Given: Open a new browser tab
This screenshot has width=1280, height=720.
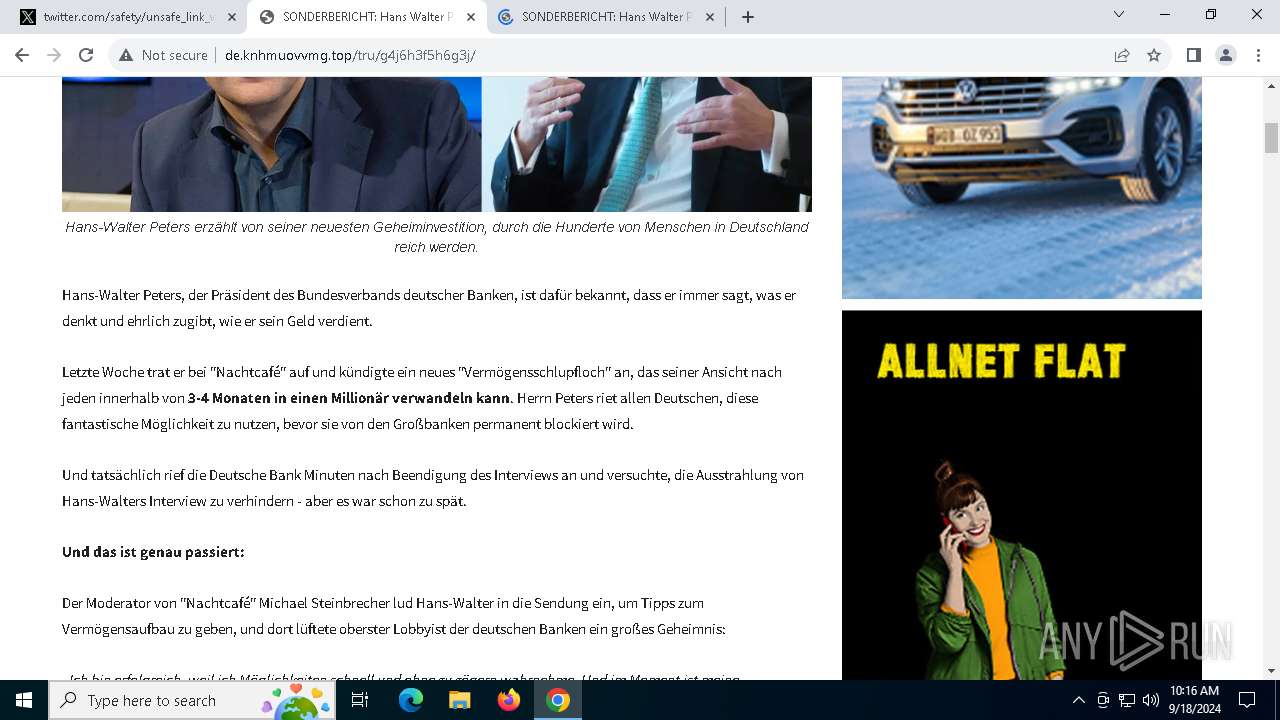Looking at the screenshot, I should click(x=747, y=17).
